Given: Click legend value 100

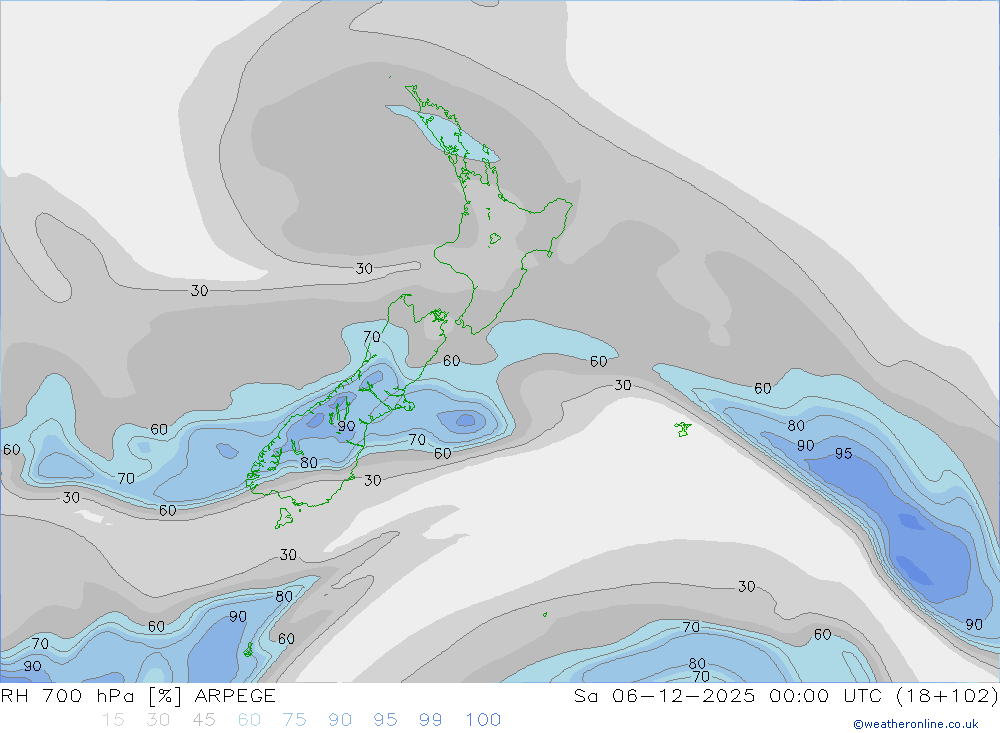Looking at the screenshot, I should point(483,720).
